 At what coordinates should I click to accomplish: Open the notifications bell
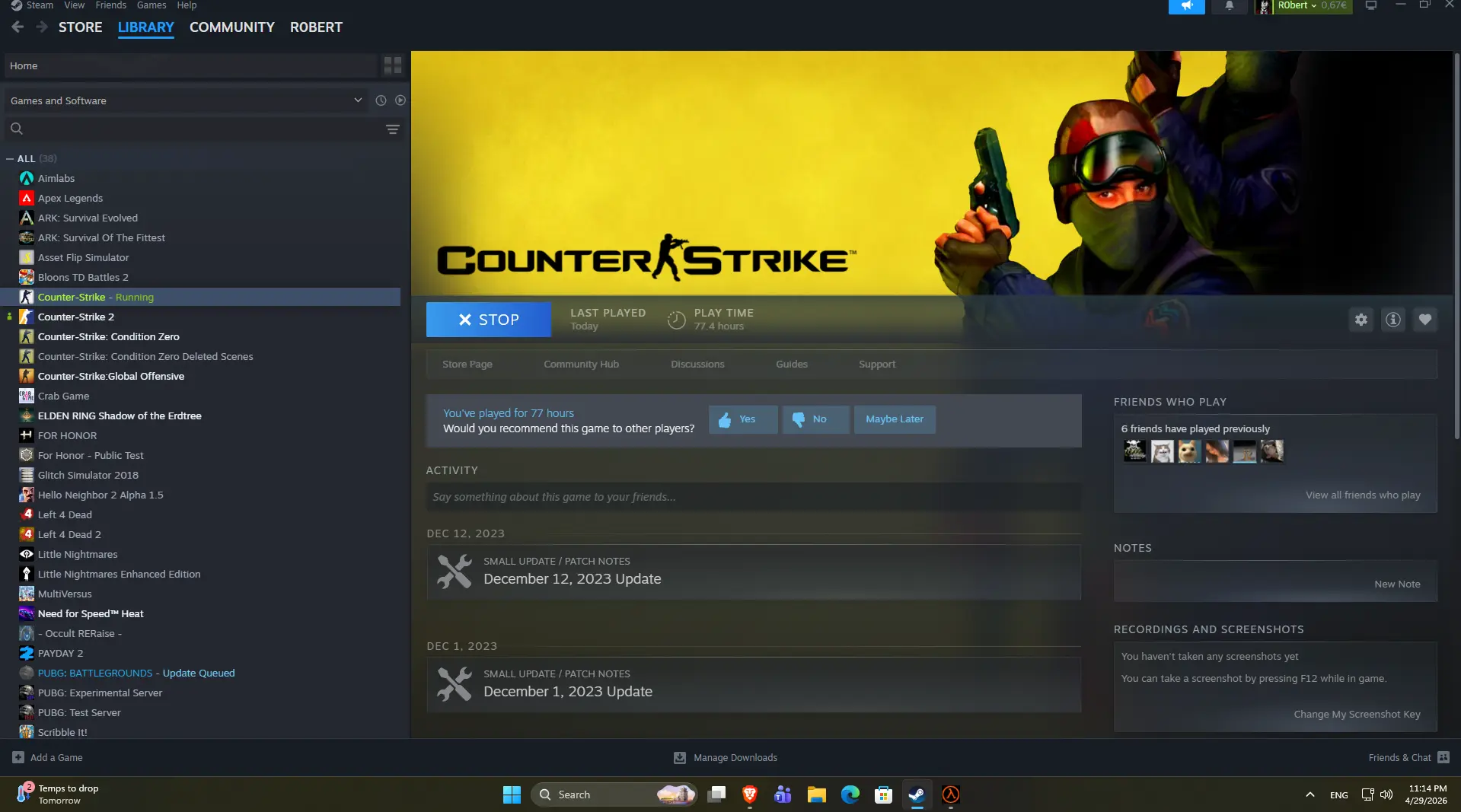click(1229, 6)
